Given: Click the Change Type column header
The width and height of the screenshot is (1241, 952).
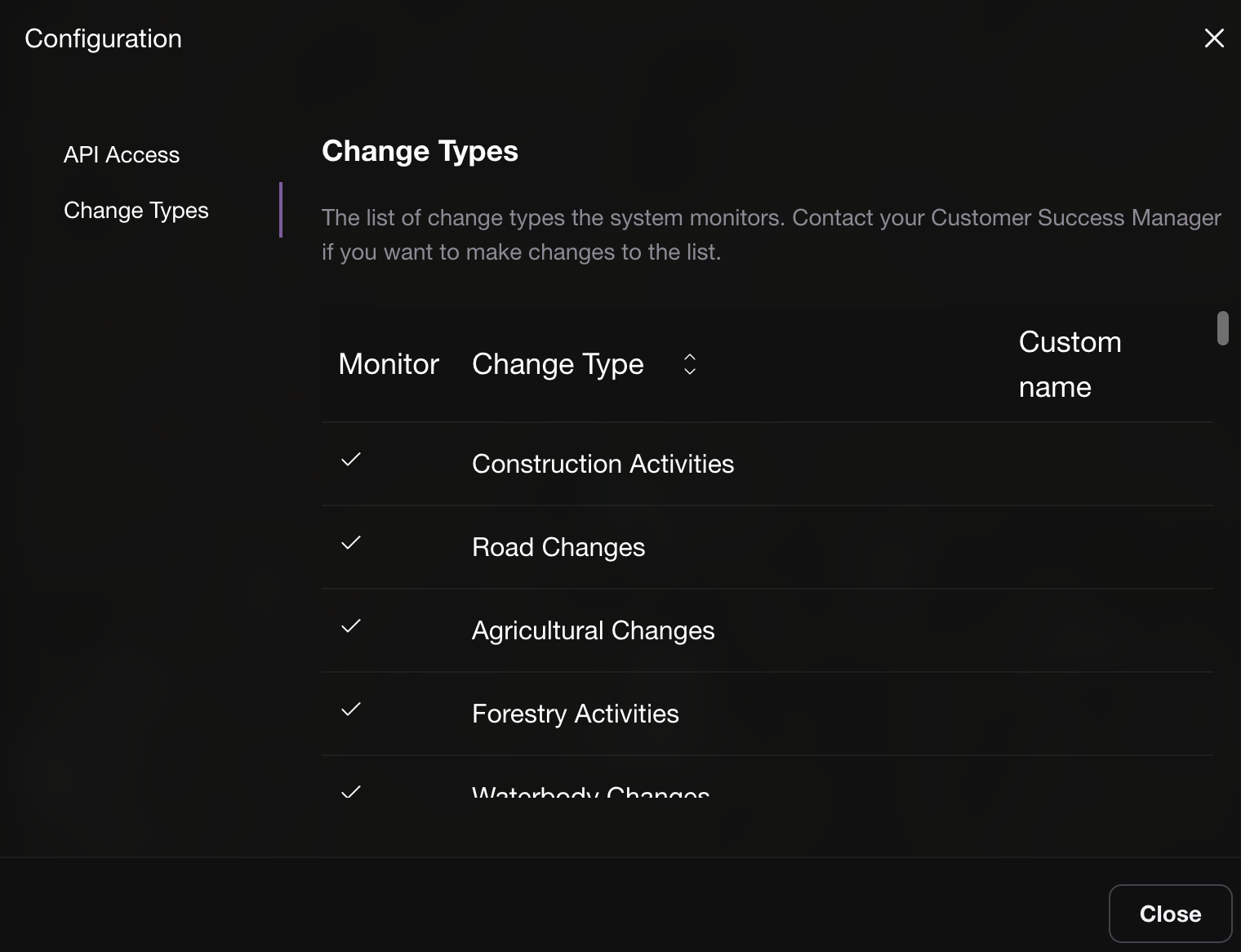Looking at the screenshot, I should (x=558, y=364).
